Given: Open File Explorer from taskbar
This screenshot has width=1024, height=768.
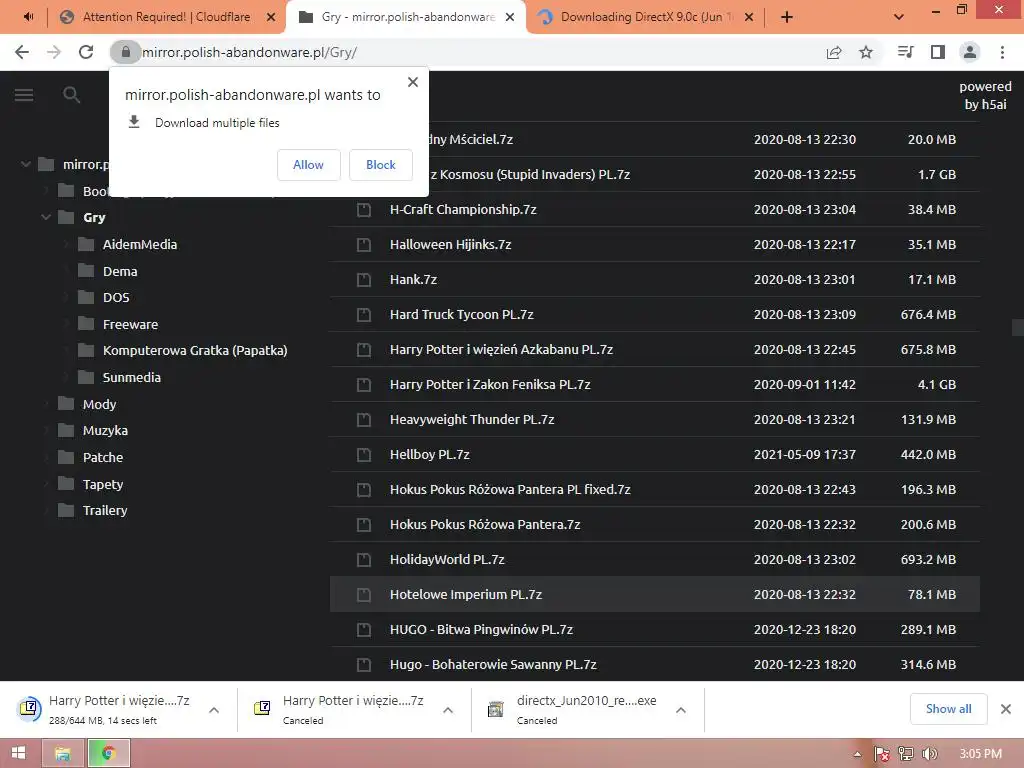Looking at the screenshot, I should point(63,754).
